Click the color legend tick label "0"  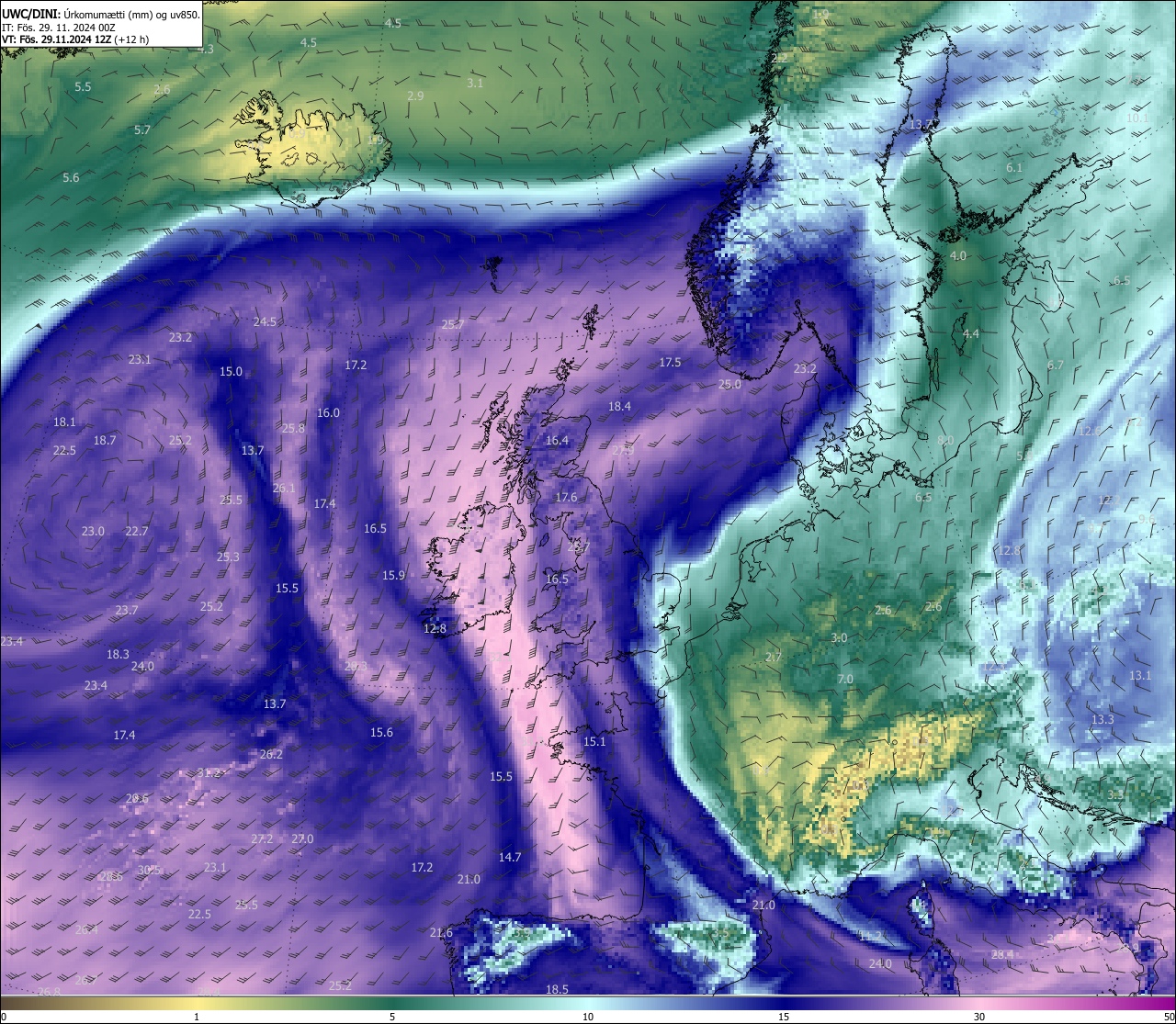(x=4, y=1017)
